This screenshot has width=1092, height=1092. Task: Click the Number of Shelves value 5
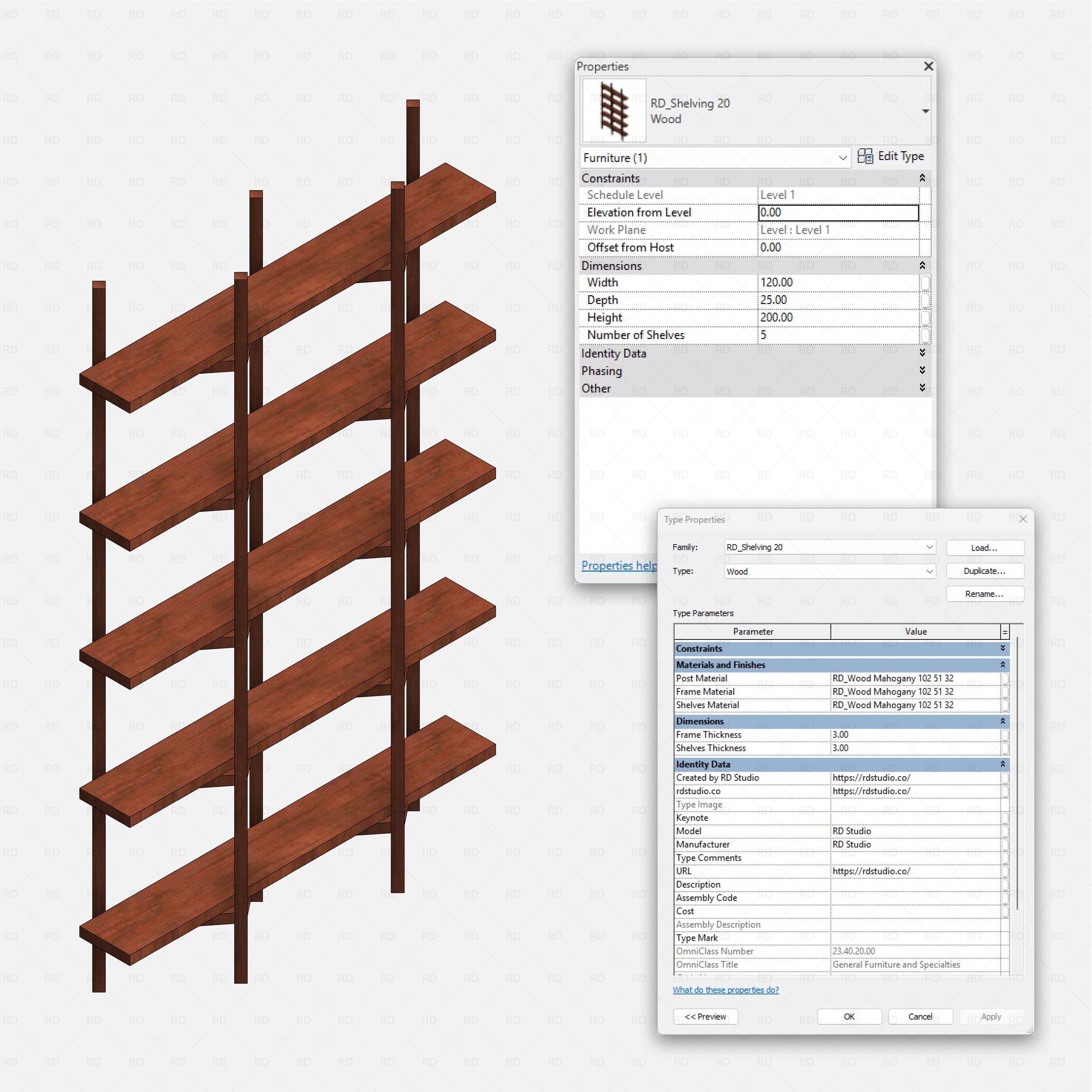(x=838, y=335)
